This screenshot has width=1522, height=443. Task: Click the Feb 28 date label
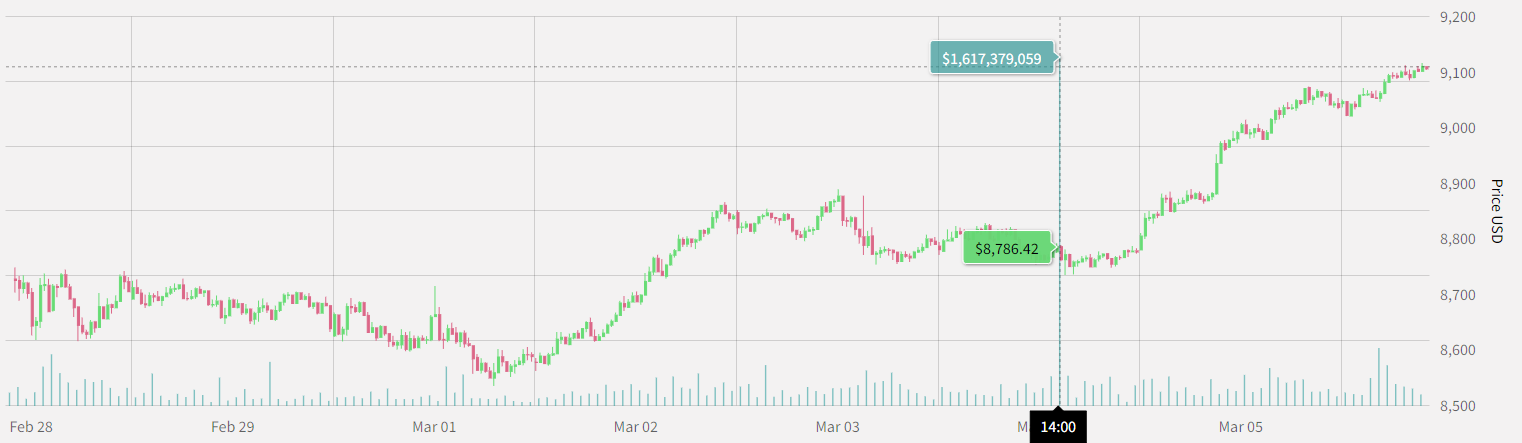click(x=31, y=428)
